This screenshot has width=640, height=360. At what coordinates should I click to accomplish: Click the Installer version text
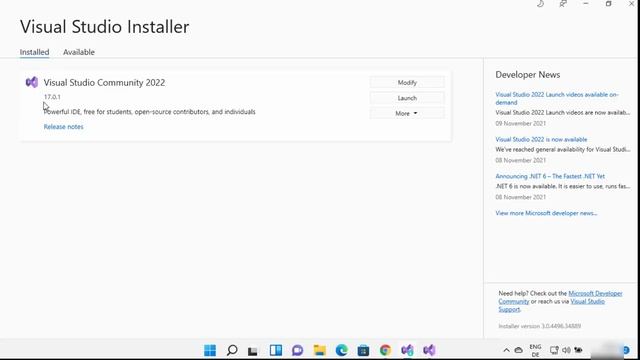coord(540,326)
